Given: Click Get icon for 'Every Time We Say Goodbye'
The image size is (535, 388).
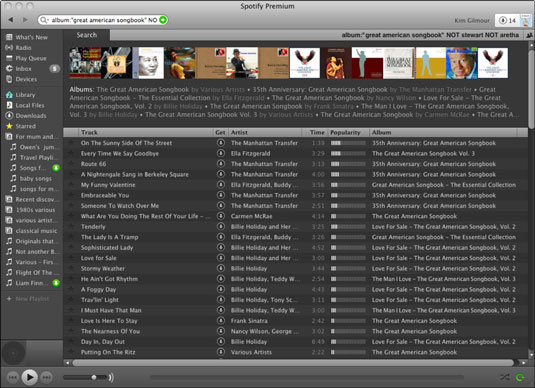Looking at the screenshot, I should pyautogui.click(x=221, y=153).
